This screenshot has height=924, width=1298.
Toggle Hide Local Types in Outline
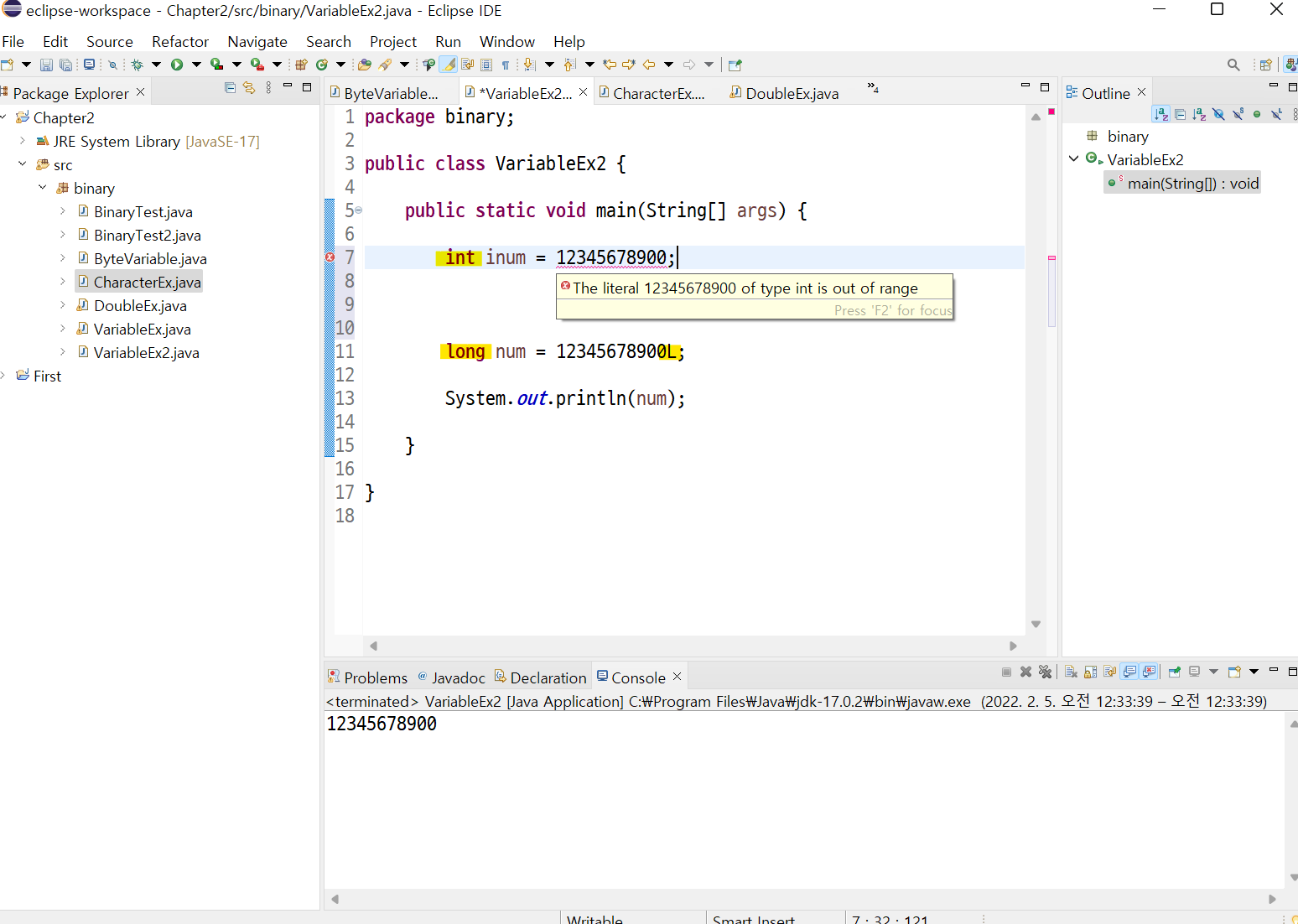pyautogui.click(x=1276, y=114)
